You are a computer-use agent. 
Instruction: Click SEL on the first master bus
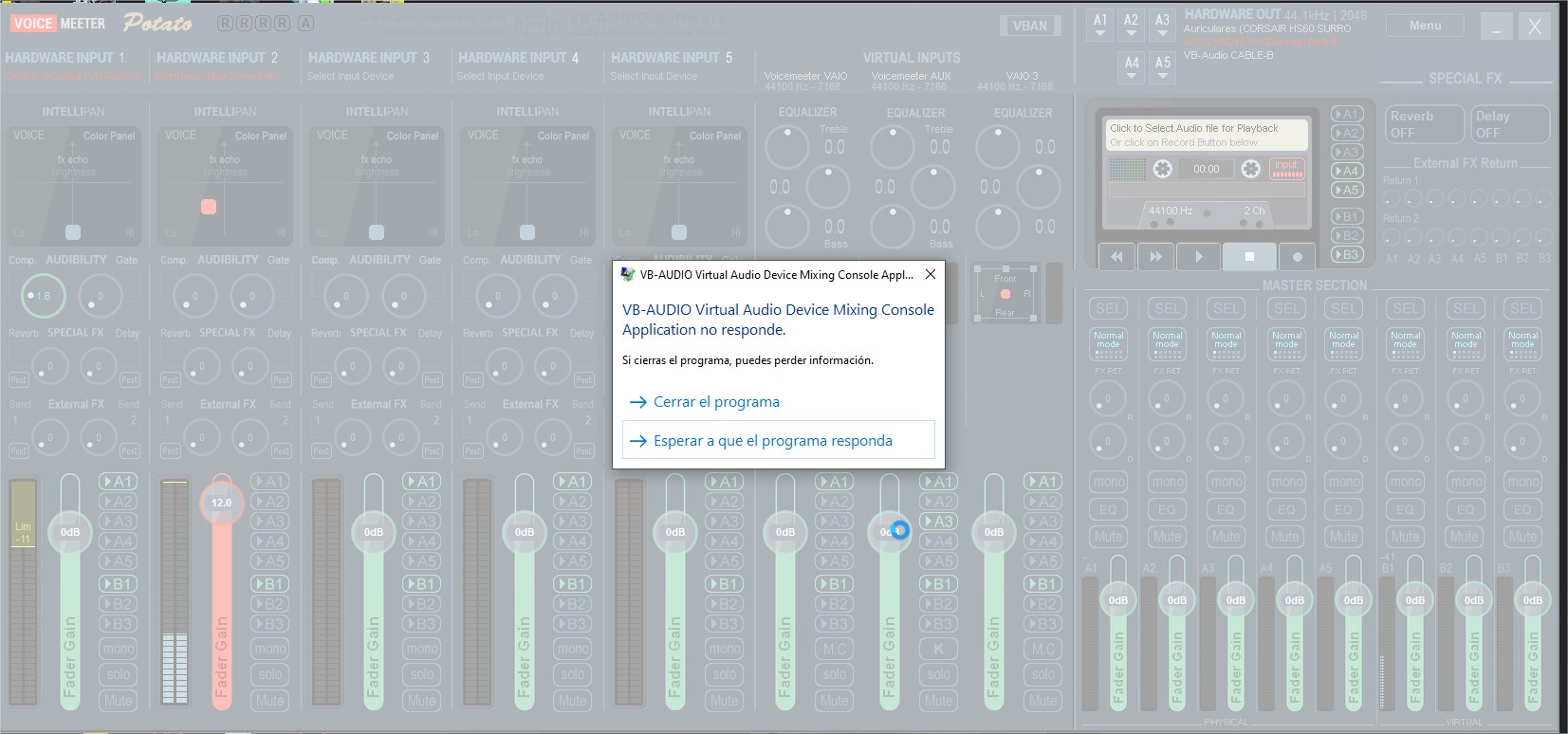pyautogui.click(x=1108, y=308)
